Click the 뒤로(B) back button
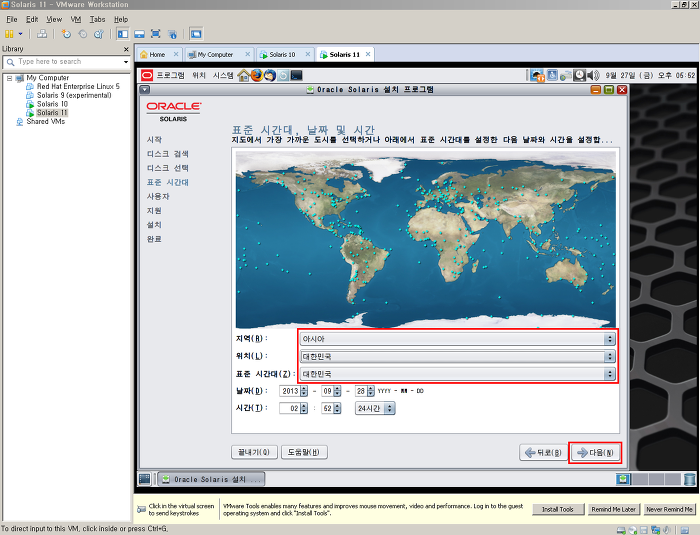Screen dimensions: 700x535 (x=543, y=452)
